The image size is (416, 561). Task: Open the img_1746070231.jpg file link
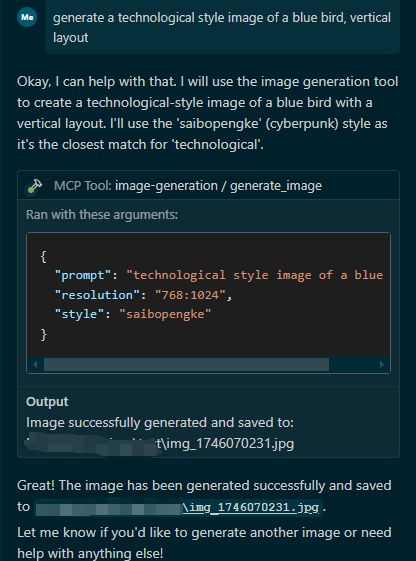pos(250,507)
